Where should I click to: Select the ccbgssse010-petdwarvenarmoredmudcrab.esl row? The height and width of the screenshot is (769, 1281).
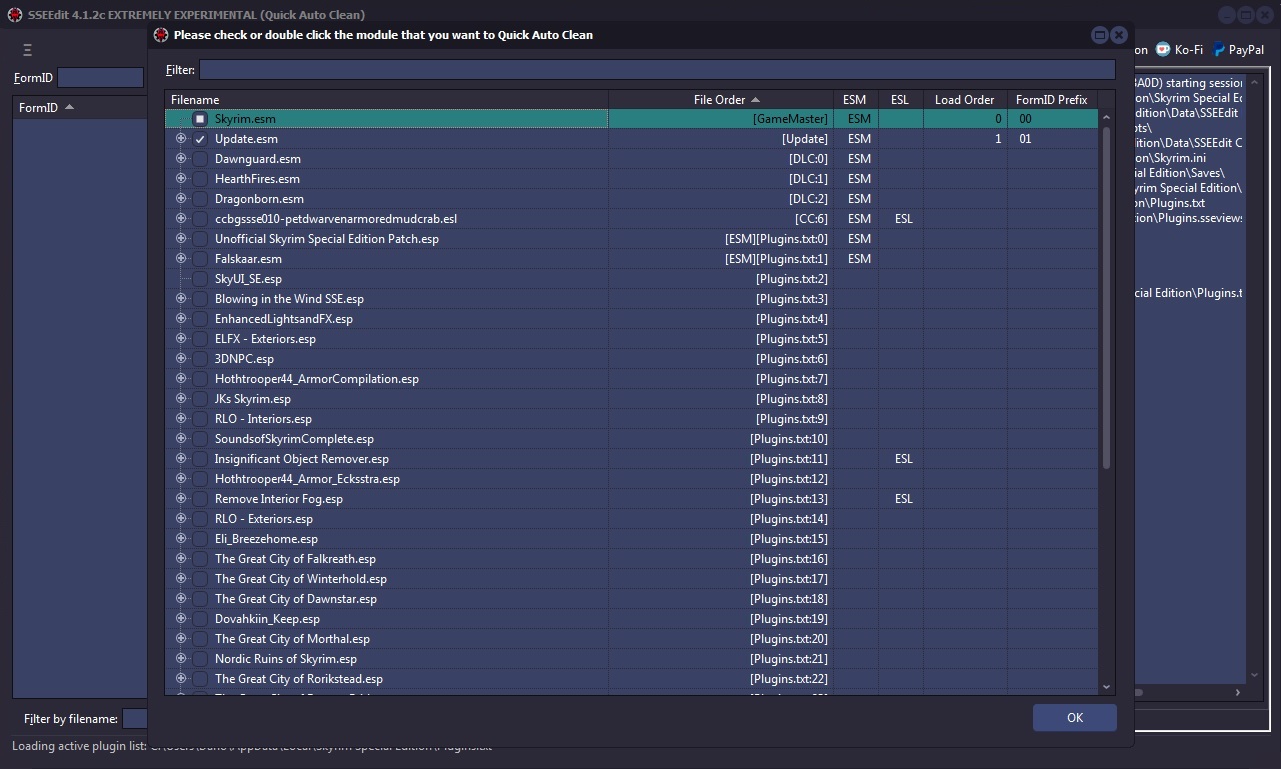click(632, 219)
